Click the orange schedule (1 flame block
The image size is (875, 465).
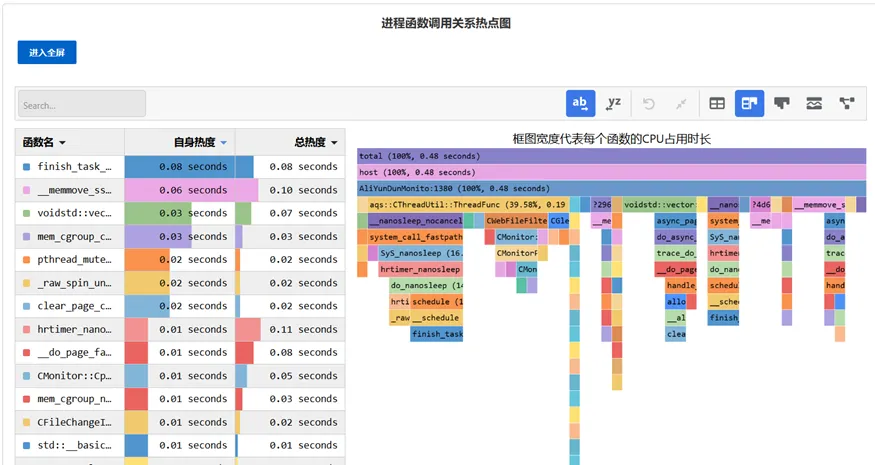click(437, 302)
